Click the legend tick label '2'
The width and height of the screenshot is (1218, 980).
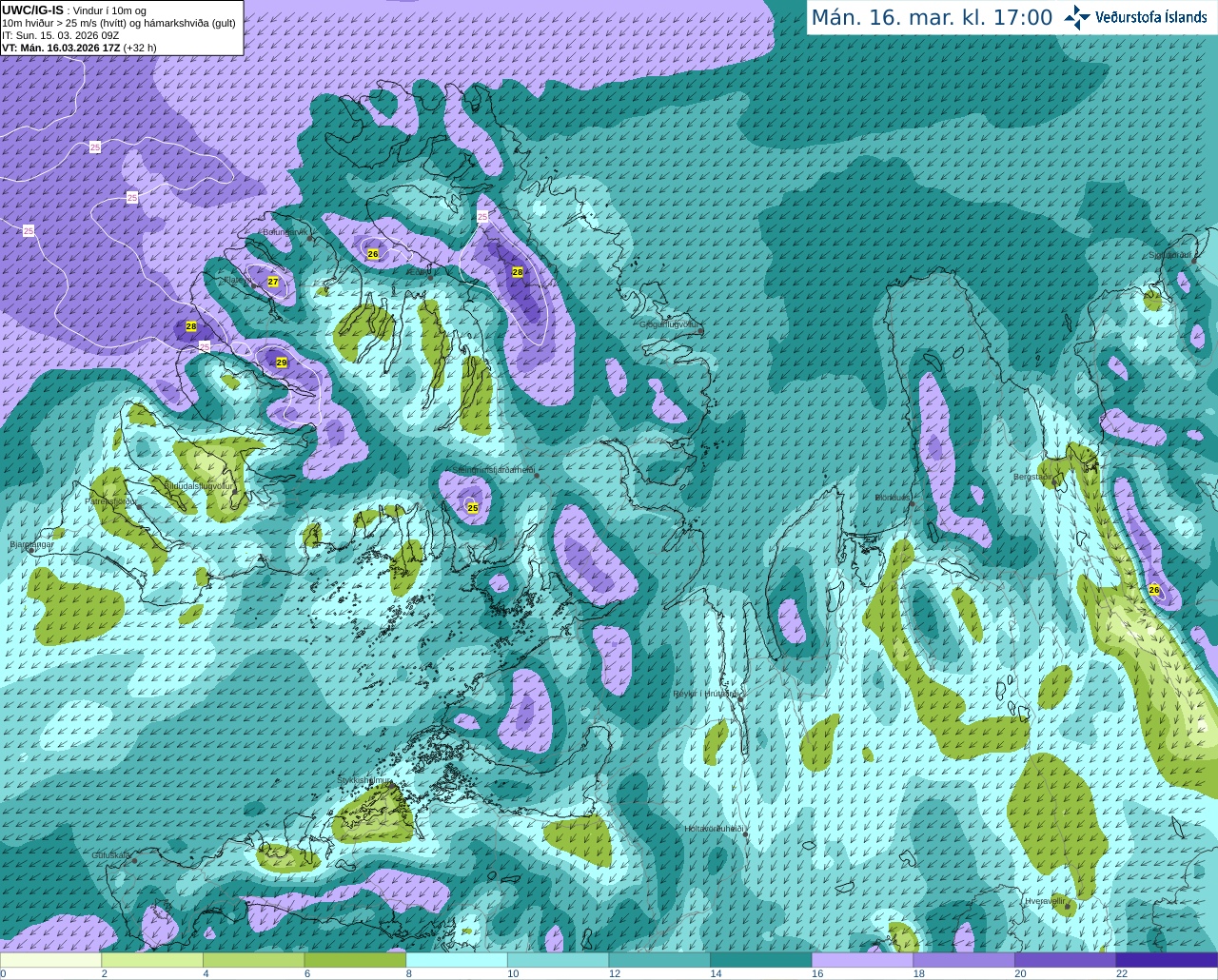click(x=104, y=973)
